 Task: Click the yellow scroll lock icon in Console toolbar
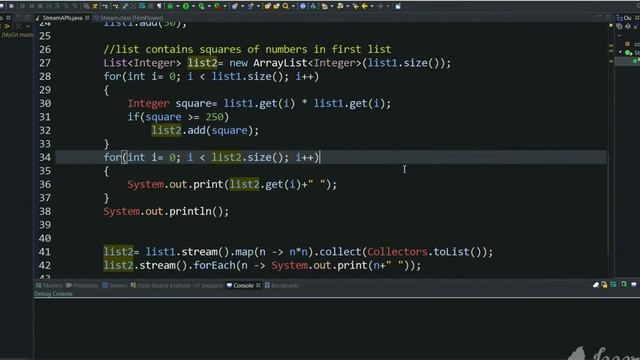[604, 284]
